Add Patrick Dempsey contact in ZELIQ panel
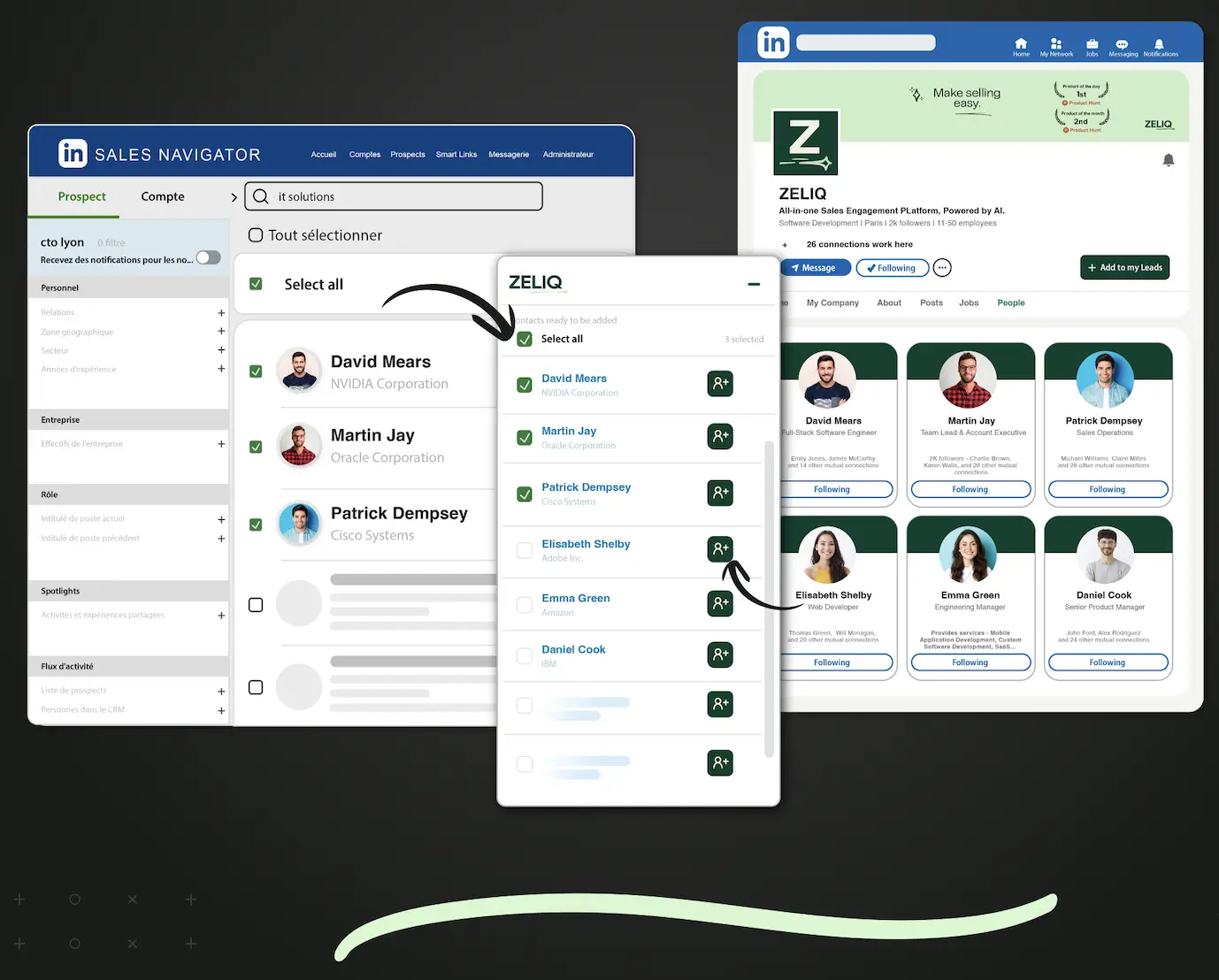 click(720, 493)
